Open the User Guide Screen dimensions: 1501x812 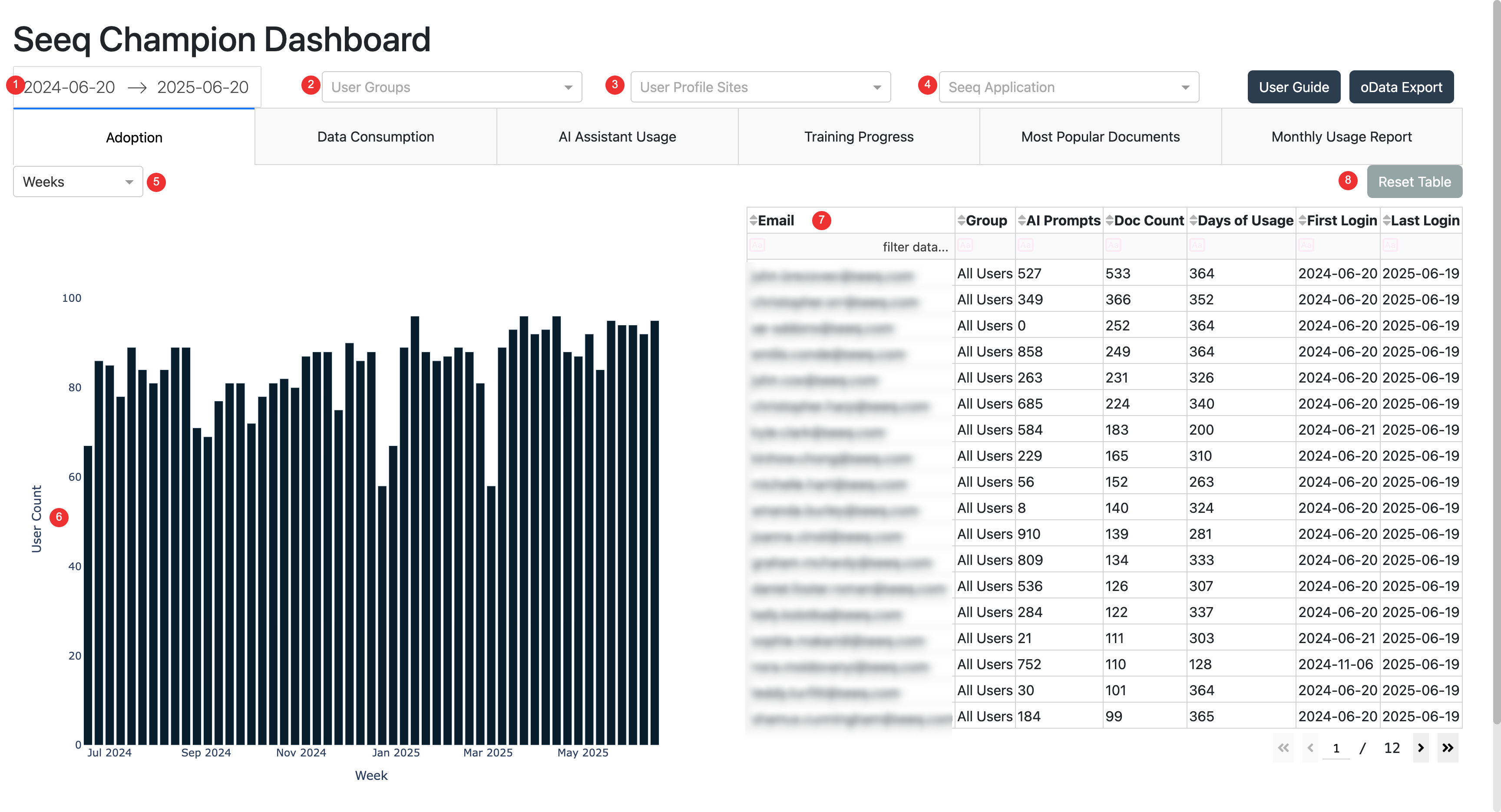[1293, 87]
